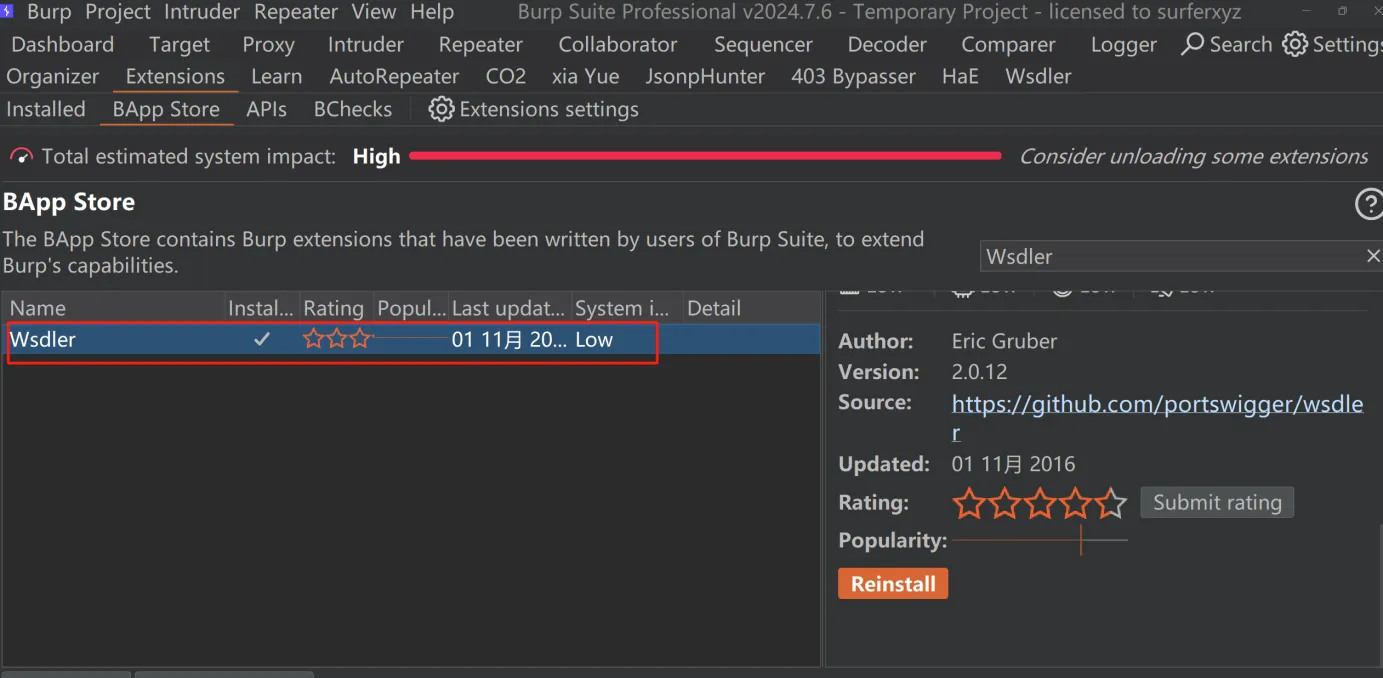Screen dimensions: 1383x678
Task: Select the BApp Store sub-tab
Action: coord(166,110)
